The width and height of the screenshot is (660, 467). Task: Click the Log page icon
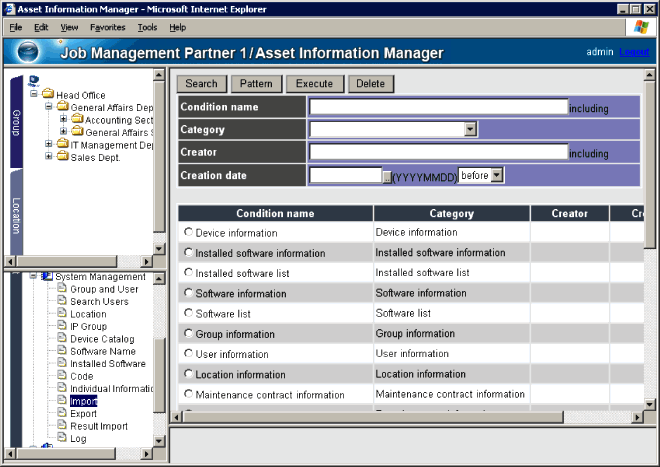pos(62,438)
